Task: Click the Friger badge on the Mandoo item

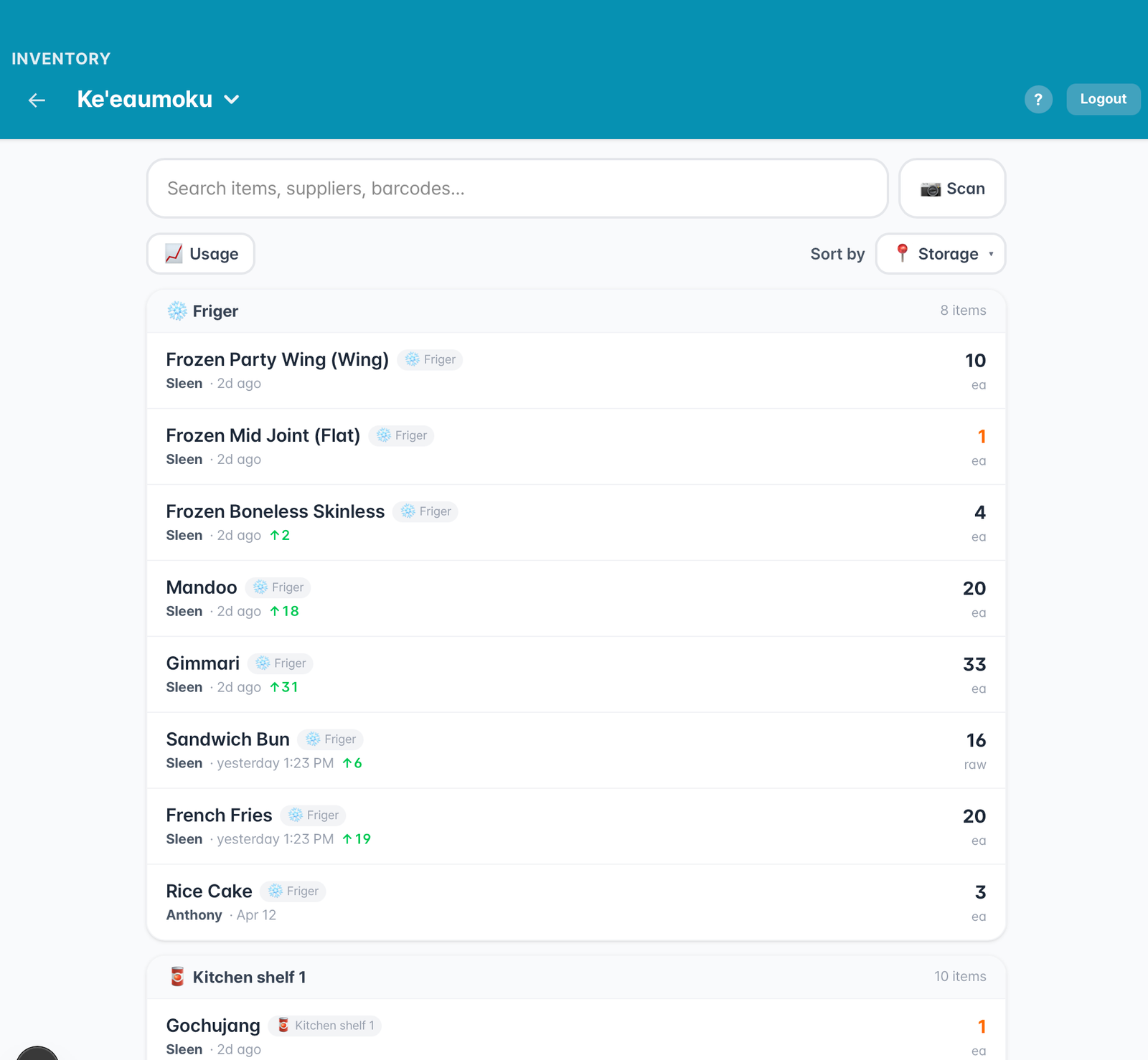Action: 278,587
